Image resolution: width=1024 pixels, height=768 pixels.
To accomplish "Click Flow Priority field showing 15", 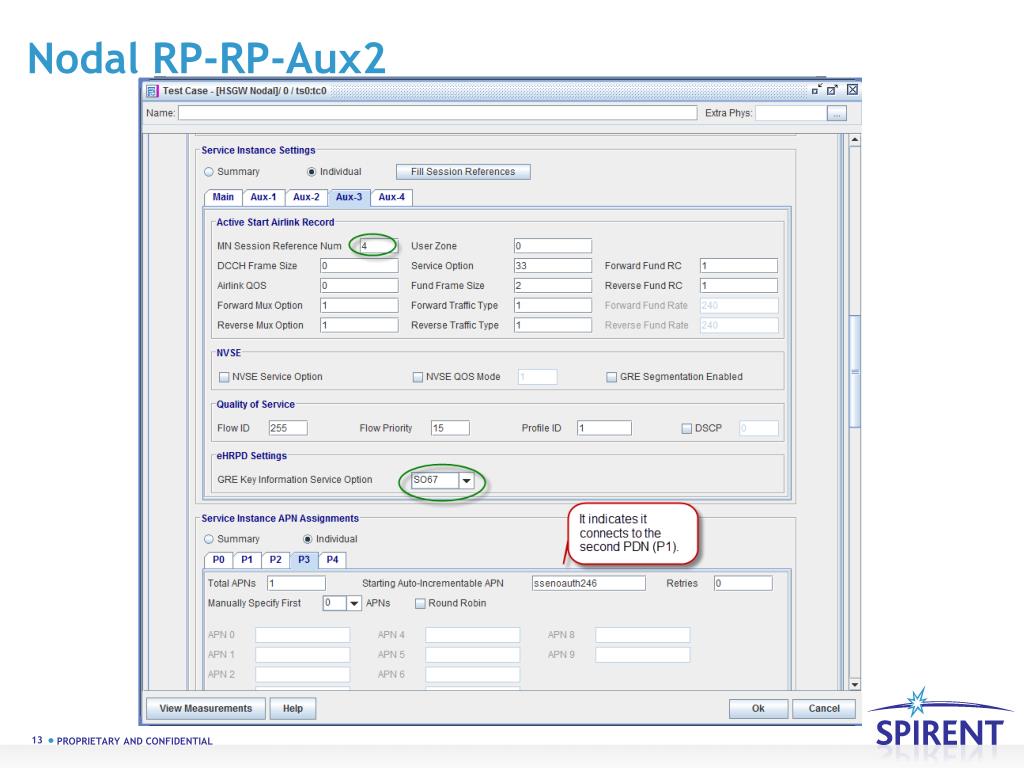I will coord(450,428).
